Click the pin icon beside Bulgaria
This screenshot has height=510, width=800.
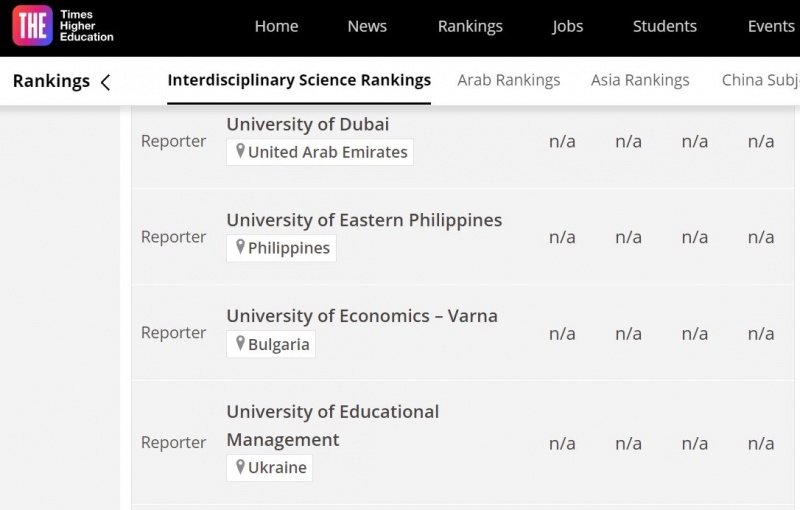(x=240, y=343)
